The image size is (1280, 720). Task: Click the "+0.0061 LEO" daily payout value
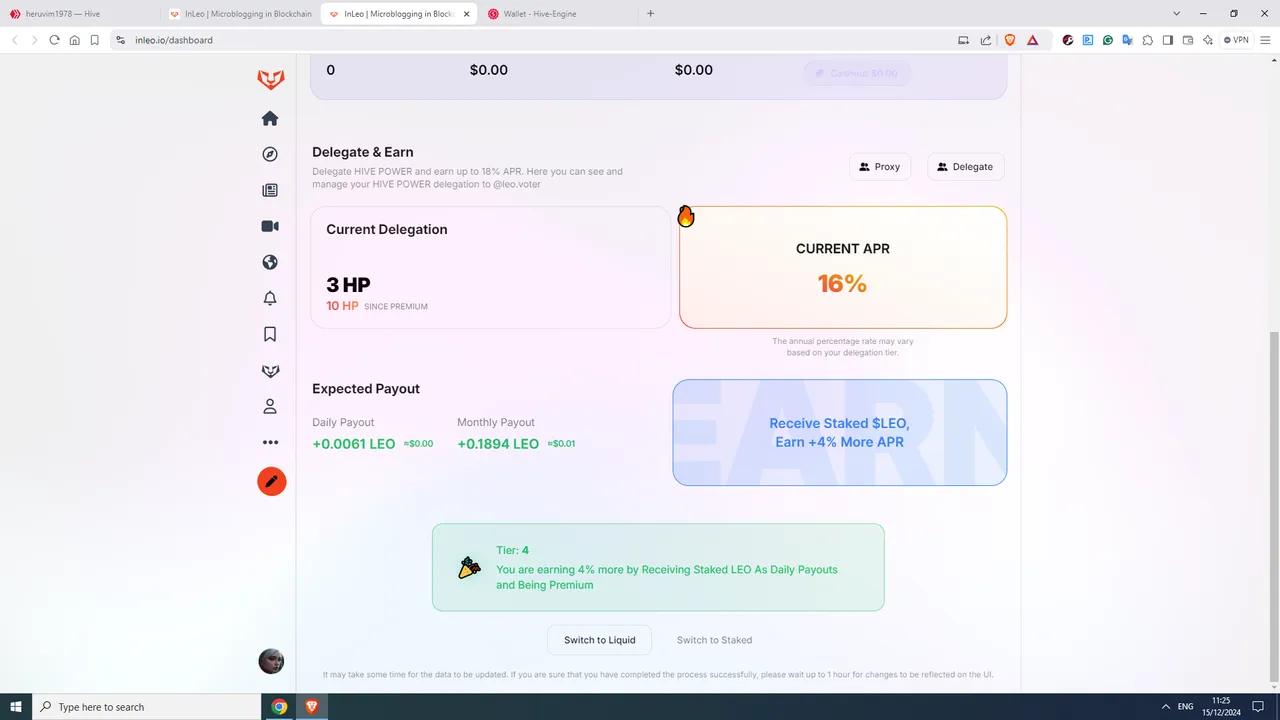[354, 443]
